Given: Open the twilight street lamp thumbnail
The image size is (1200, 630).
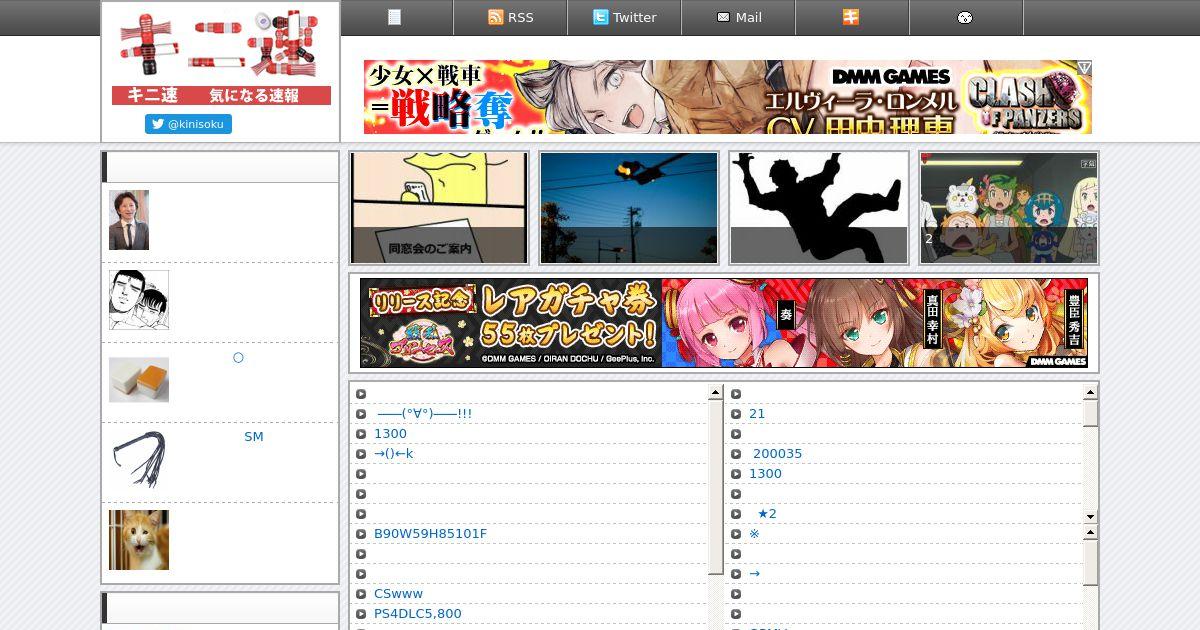Looking at the screenshot, I should (629, 208).
